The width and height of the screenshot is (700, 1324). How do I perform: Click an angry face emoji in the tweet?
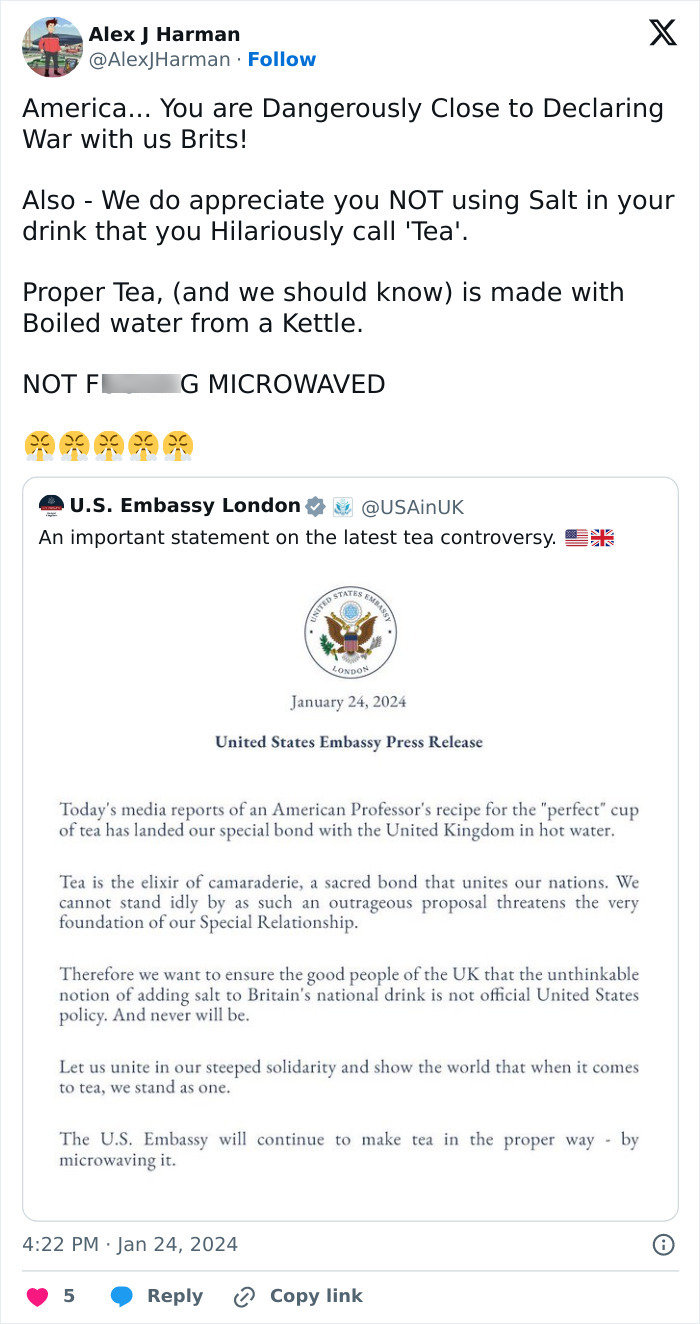pos(41,444)
